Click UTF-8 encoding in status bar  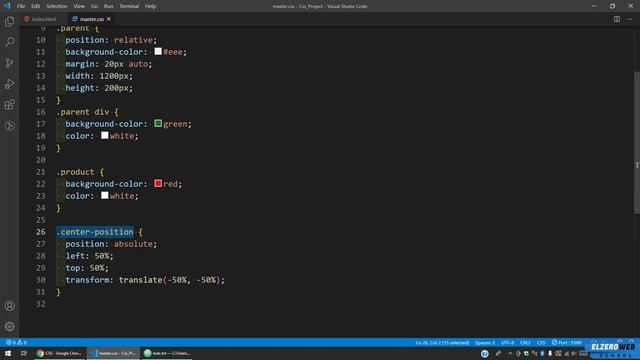[507, 342]
